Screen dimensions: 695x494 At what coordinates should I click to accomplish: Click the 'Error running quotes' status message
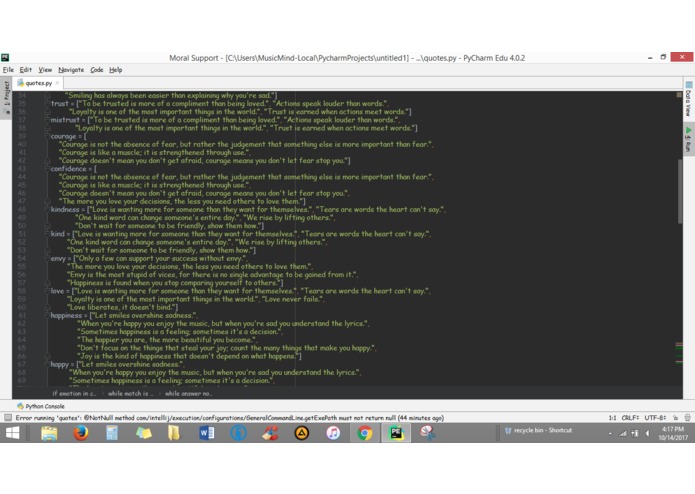pos(230,417)
